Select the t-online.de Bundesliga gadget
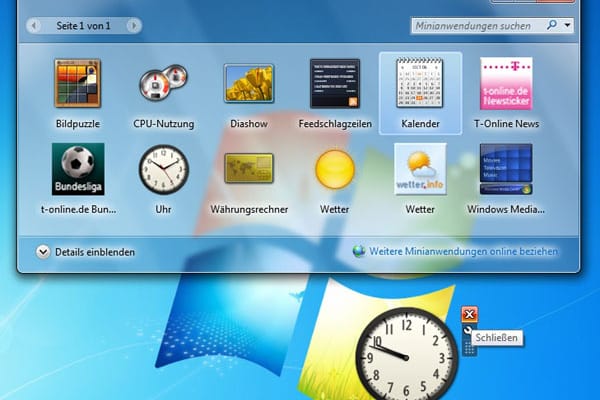Image resolution: width=600 pixels, height=400 pixels. 78,169
